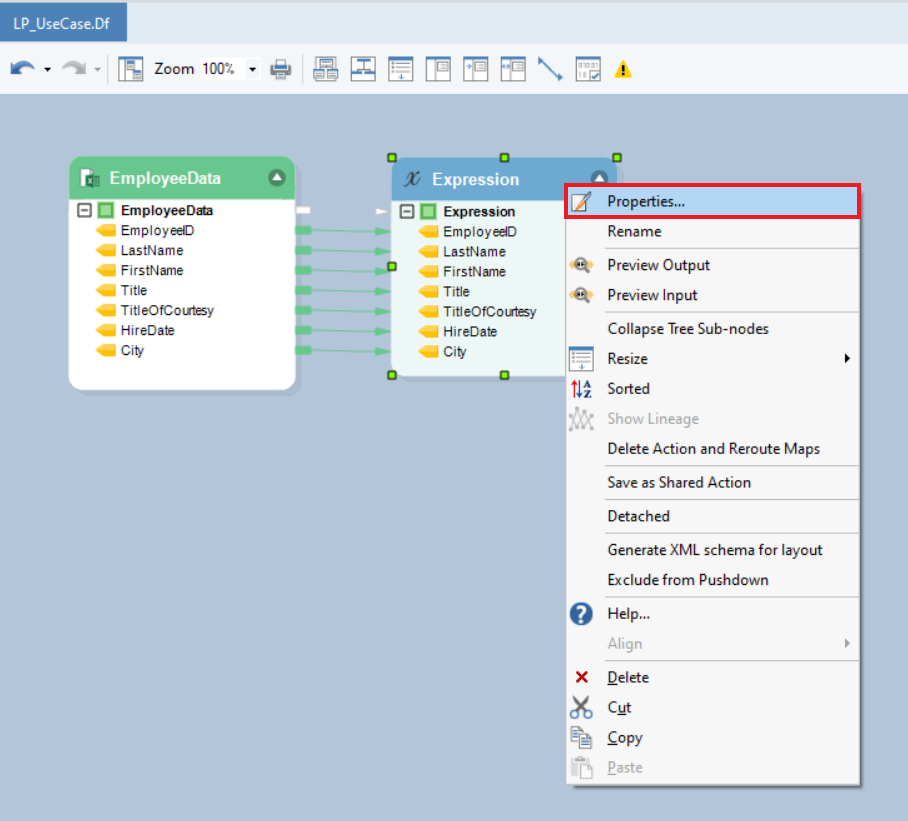Screen dimensions: 908x821
Task: Click the red X Delete icon in the context menu
Action: click(x=581, y=677)
